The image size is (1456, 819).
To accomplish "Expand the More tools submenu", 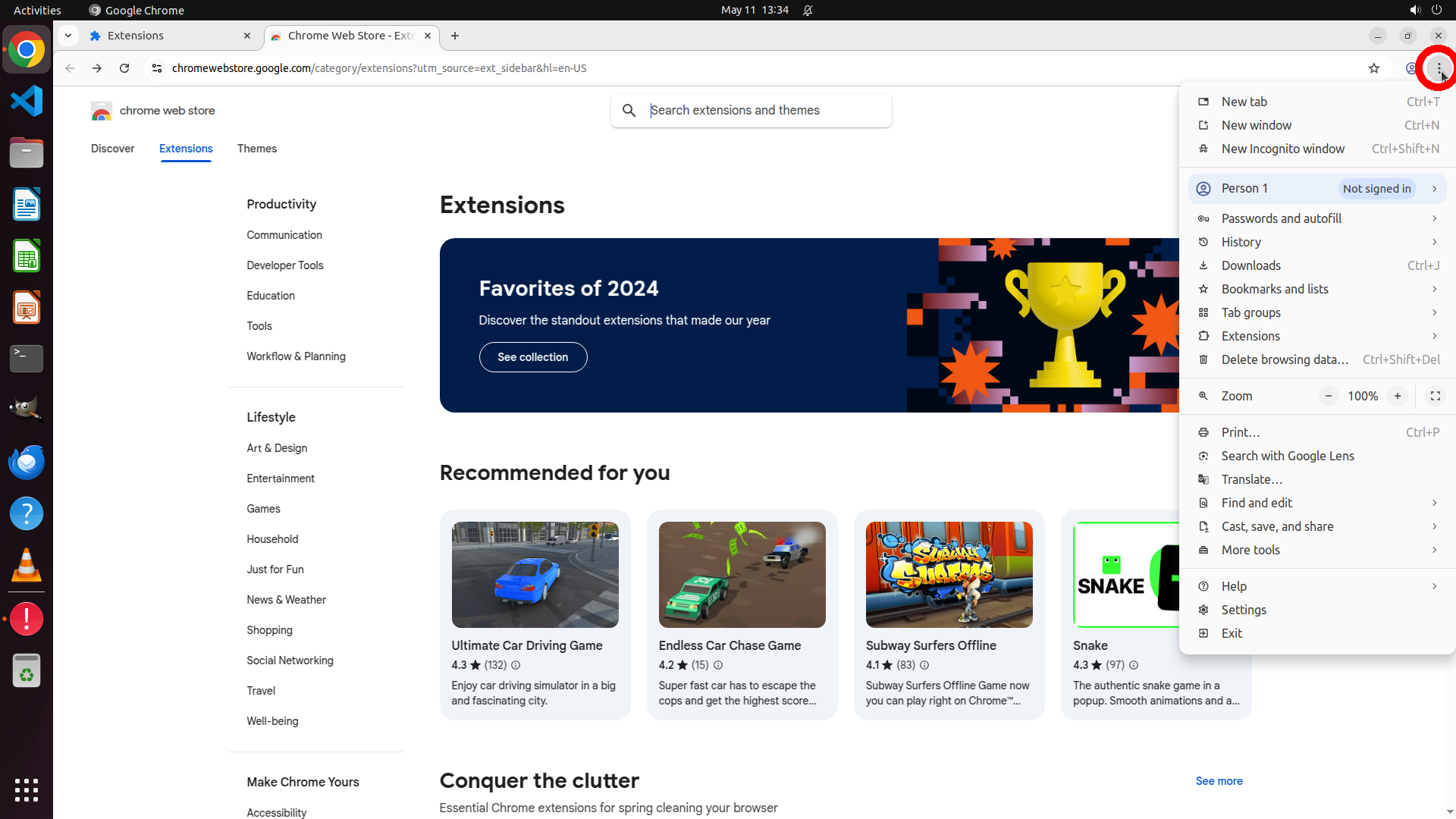I will click(x=1318, y=550).
